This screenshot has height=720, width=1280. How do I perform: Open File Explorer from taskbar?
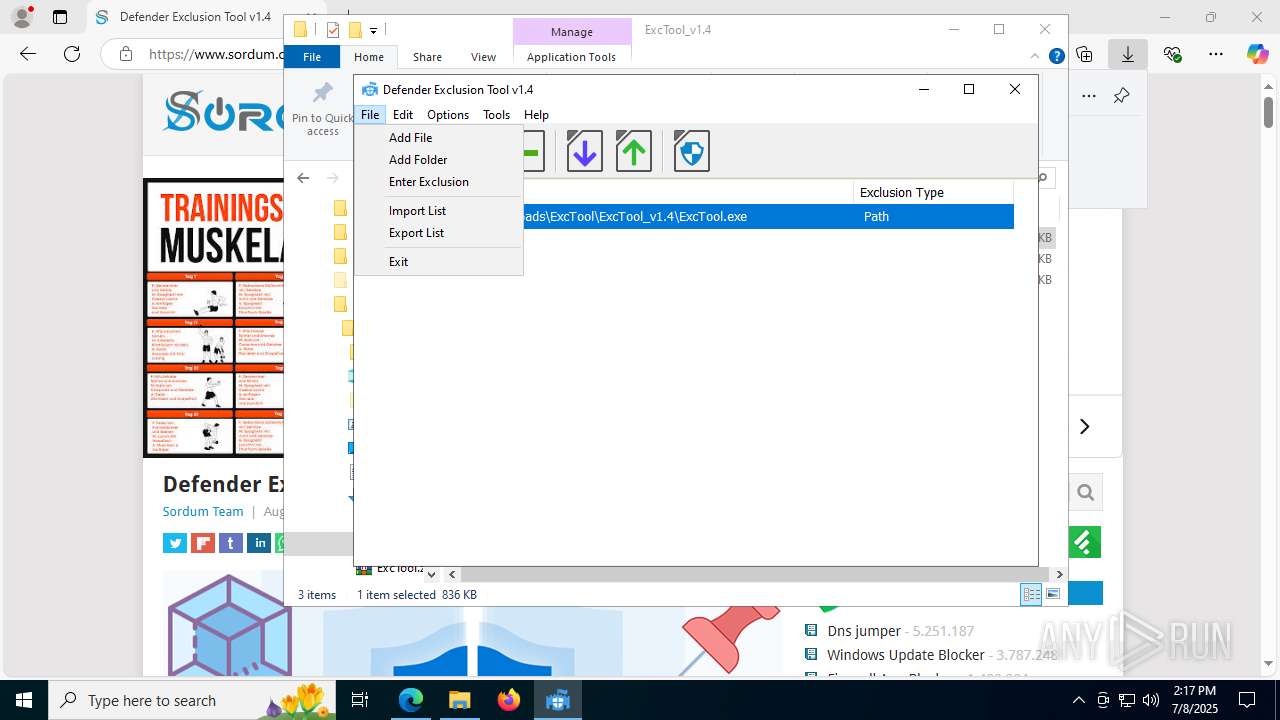pyautogui.click(x=459, y=700)
